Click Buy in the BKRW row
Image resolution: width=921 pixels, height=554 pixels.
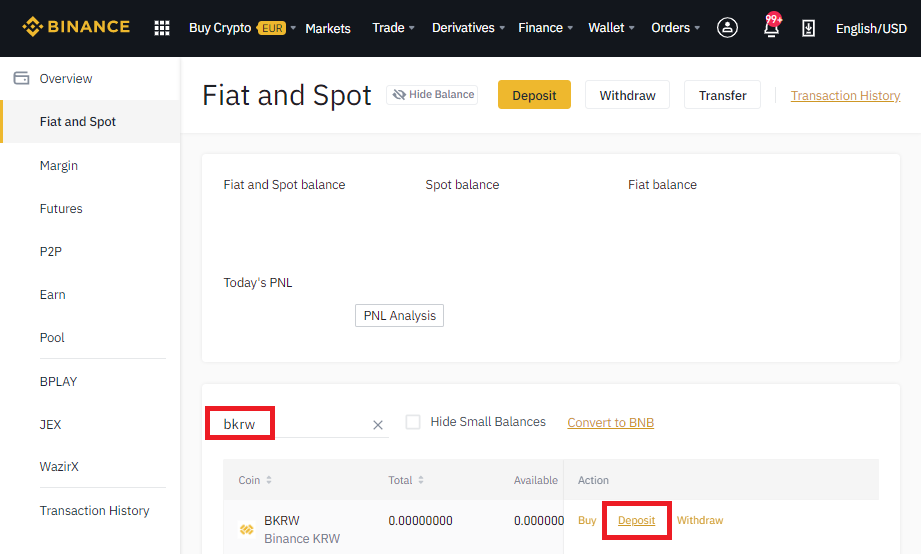[587, 521]
